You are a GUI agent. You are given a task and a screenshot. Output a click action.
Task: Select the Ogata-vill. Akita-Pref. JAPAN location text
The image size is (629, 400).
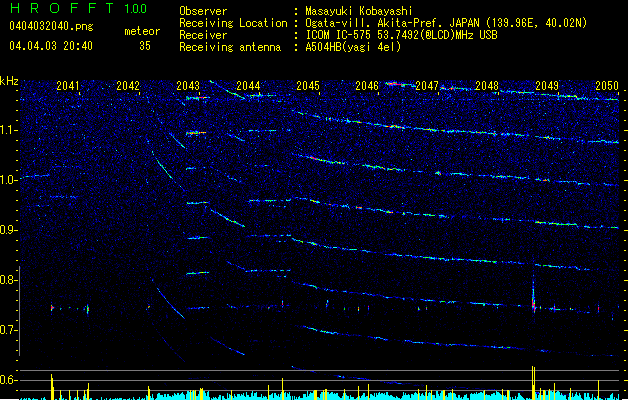pos(446,23)
